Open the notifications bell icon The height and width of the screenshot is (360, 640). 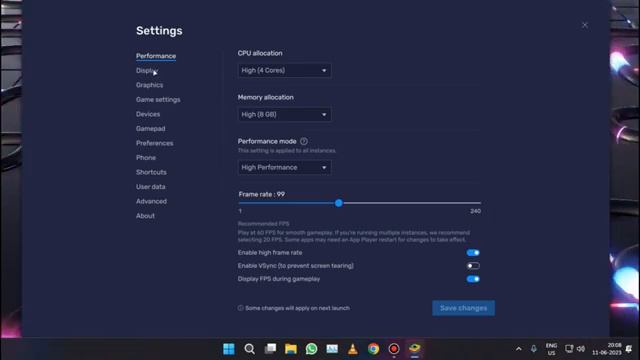[629, 349]
